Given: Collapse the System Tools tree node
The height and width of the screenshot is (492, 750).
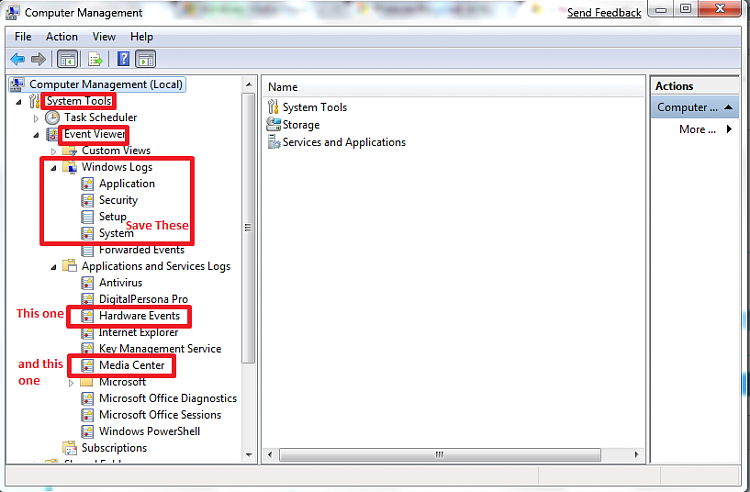Looking at the screenshot, I should click(19, 102).
